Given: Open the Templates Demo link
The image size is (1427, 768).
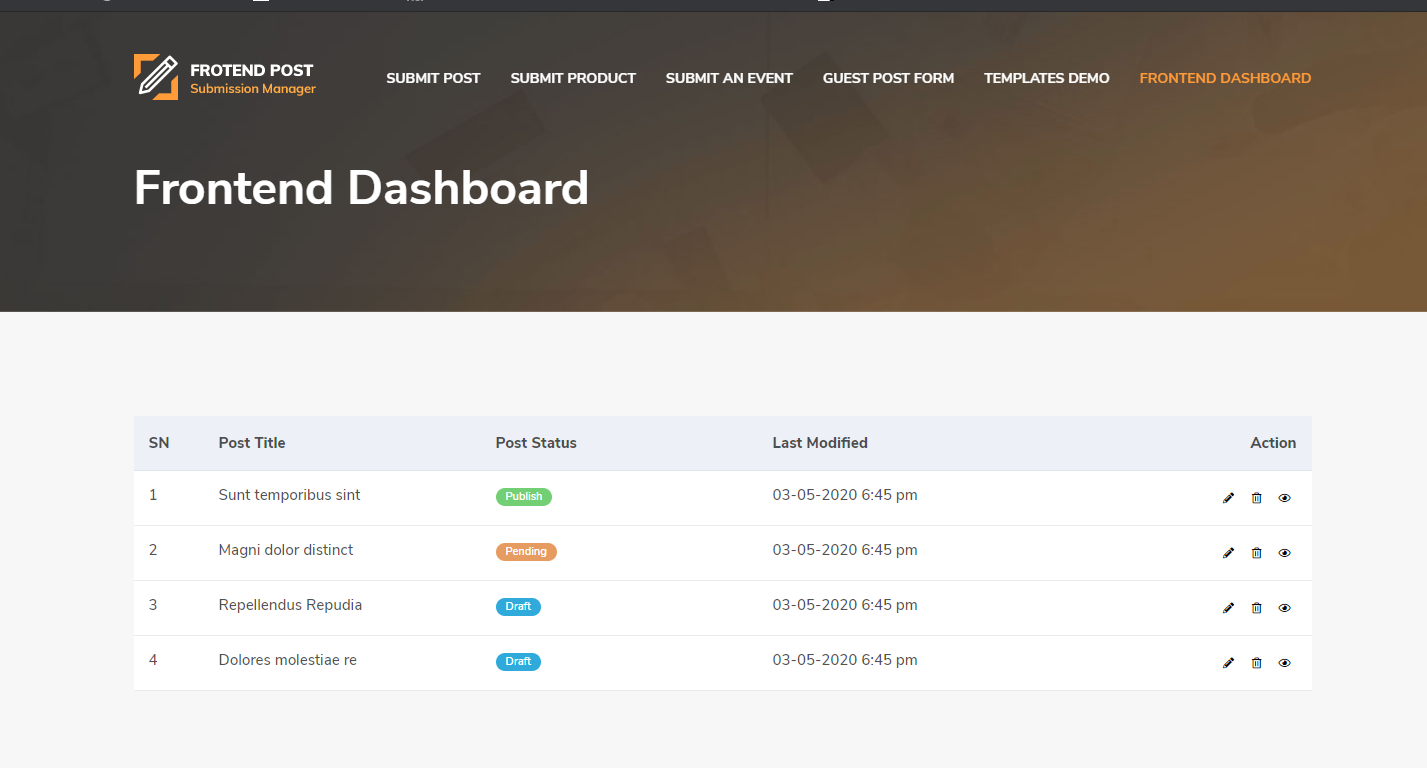Looking at the screenshot, I should click(1046, 78).
